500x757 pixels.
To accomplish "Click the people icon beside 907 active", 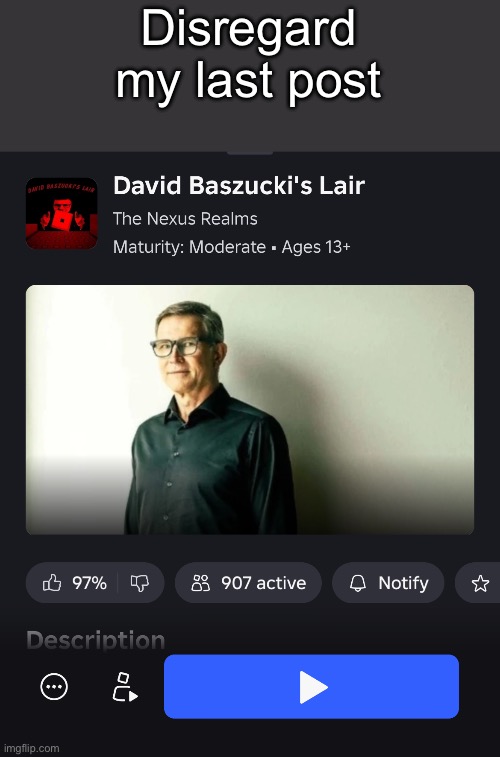I will coord(201,583).
